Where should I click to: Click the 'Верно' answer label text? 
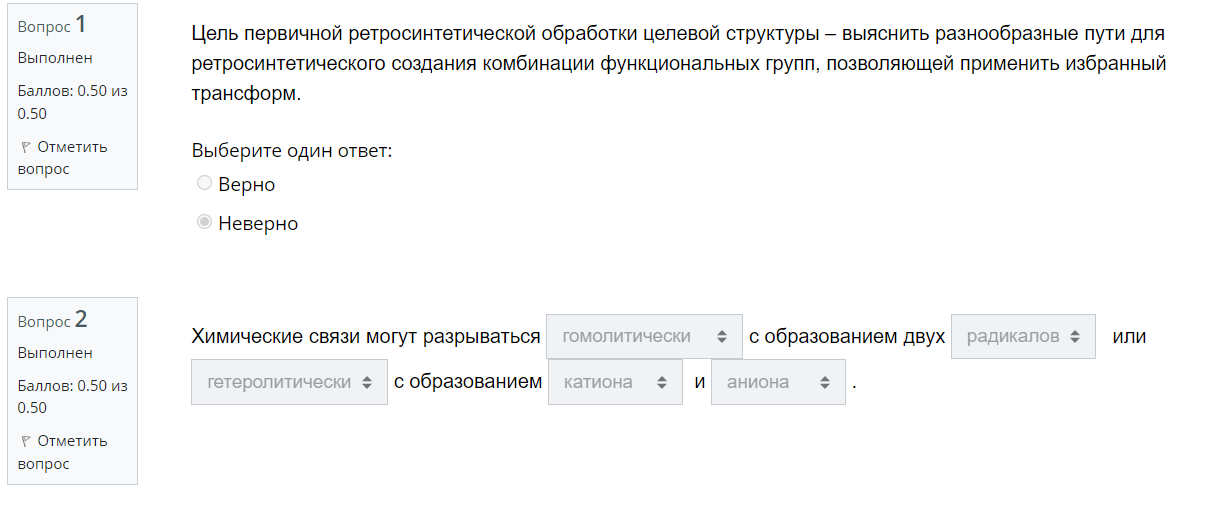pyautogui.click(x=246, y=184)
